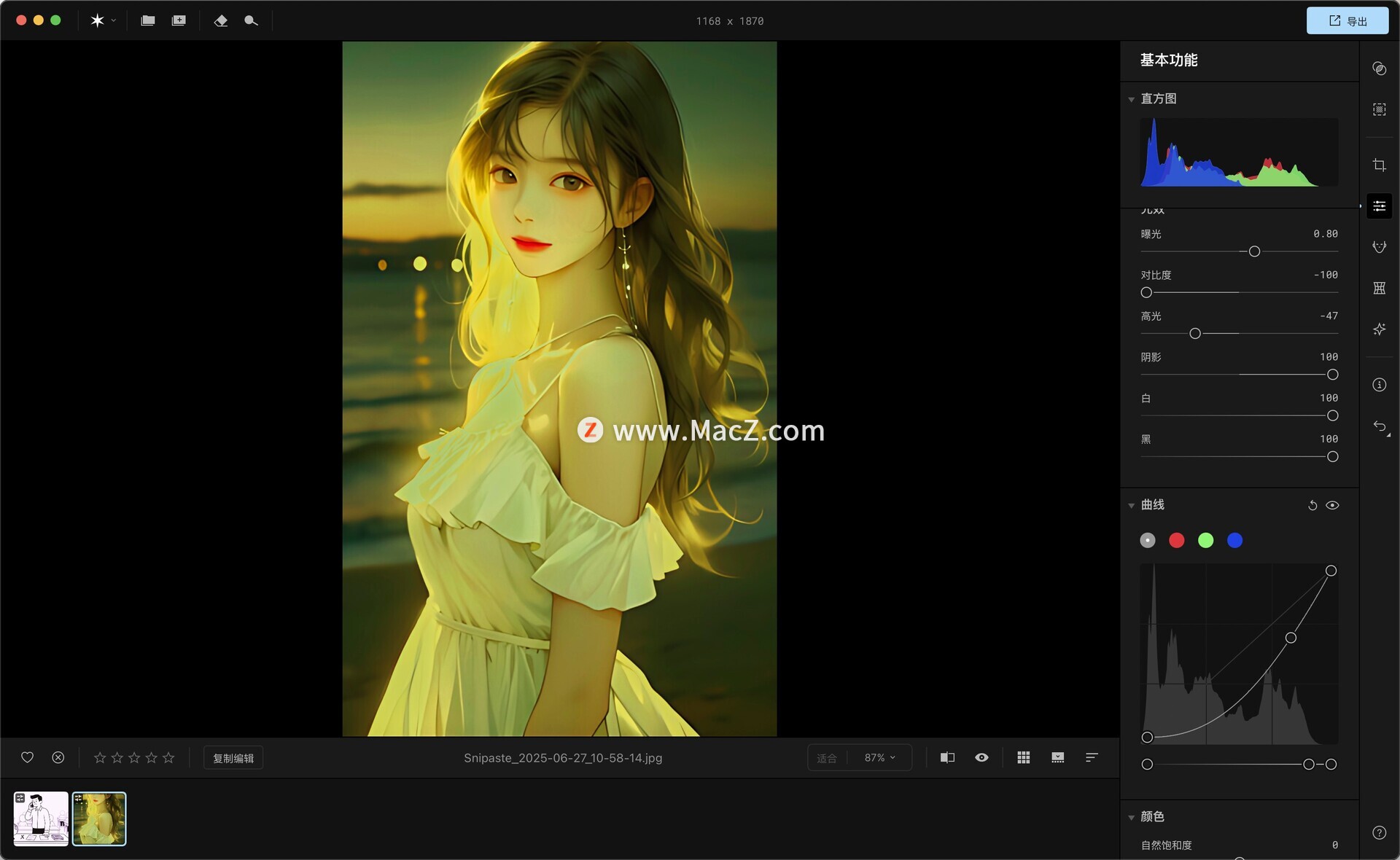Screen dimensions: 1400x860
Task: Click the left handle of curve range slider
Action: pos(1147,765)
